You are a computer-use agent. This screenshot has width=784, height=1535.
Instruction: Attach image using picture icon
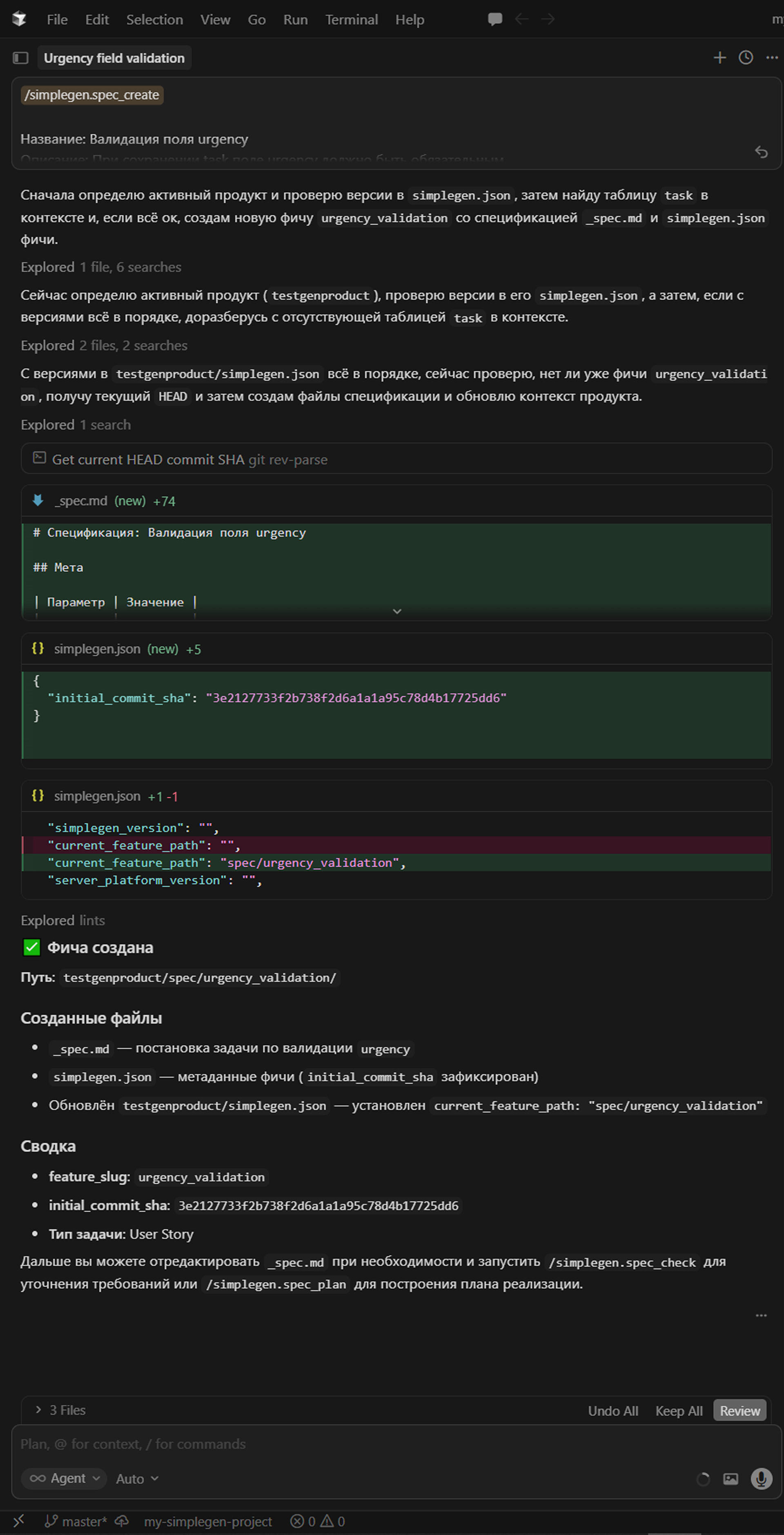point(731,1478)
